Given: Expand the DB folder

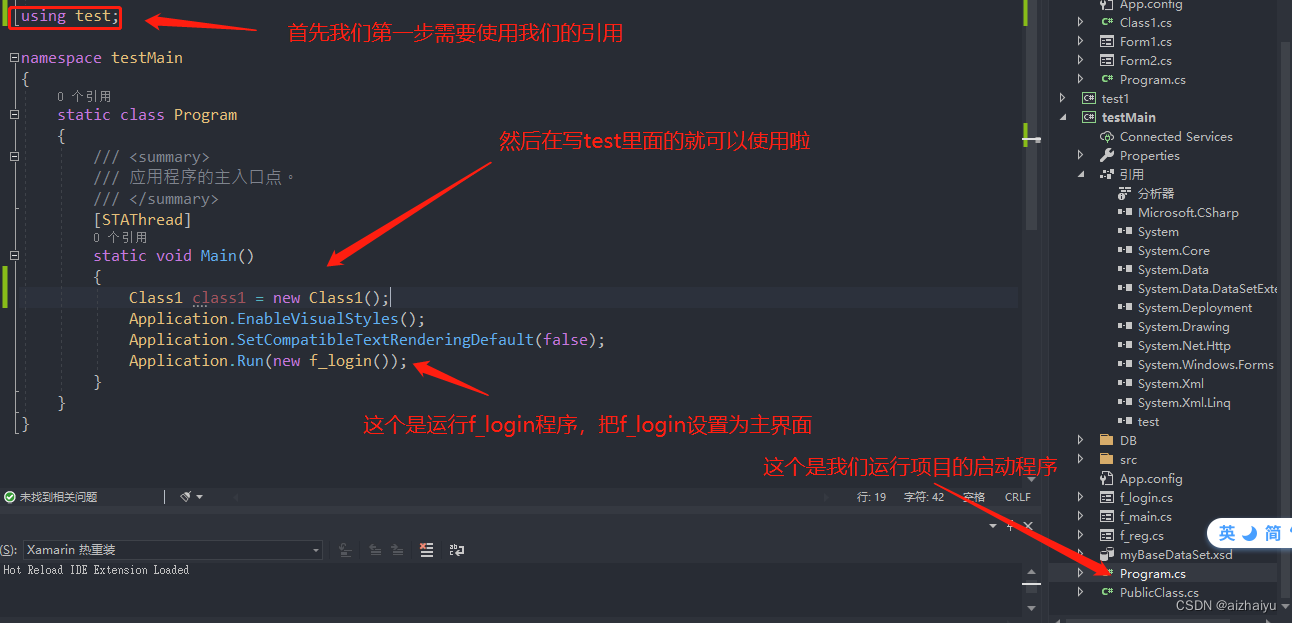Looking at the screenshot, I should pos(1081,440).
